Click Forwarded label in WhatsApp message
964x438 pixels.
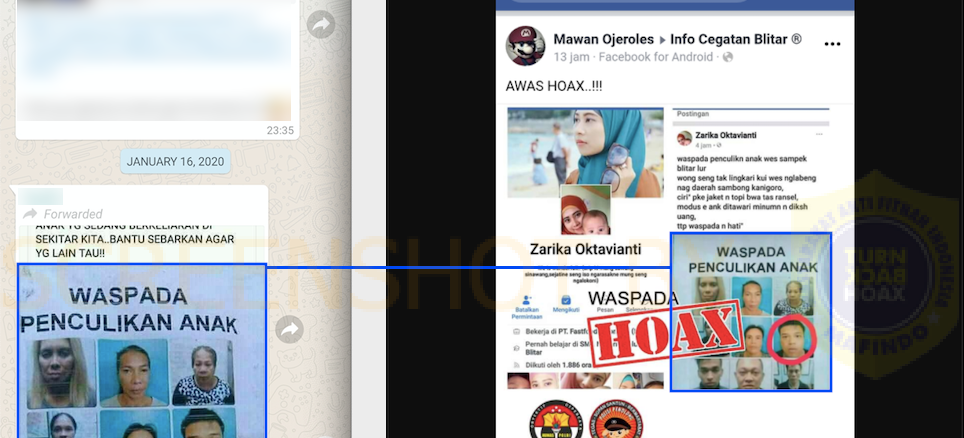tap(73, 214)
